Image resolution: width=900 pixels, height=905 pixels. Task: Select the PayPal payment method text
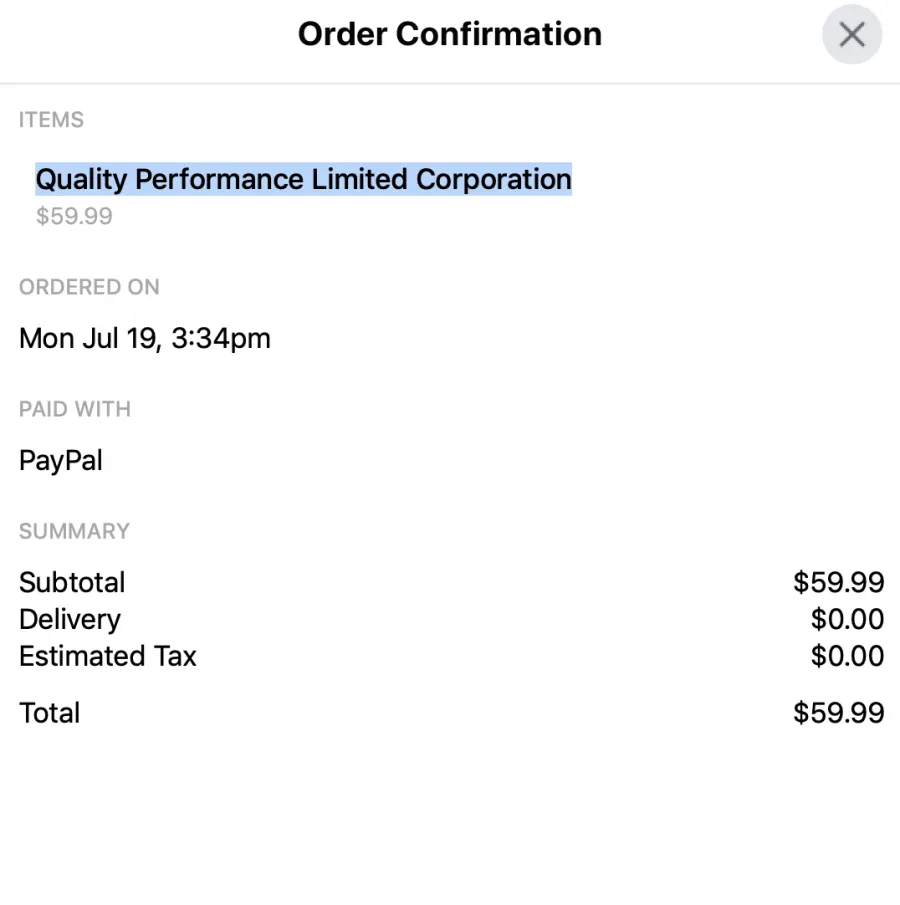coord(61,461)
